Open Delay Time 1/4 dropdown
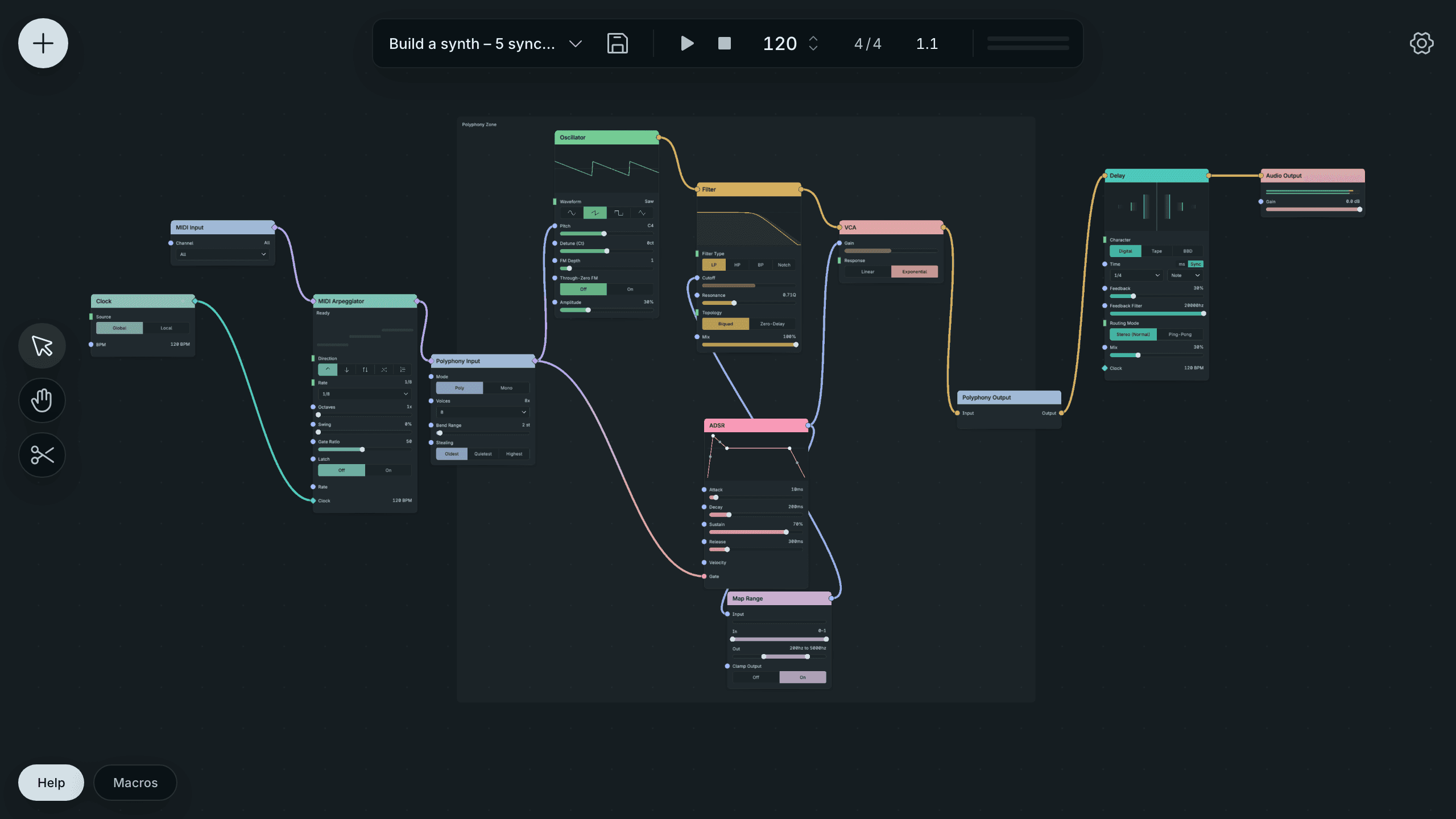The height and width of the screenshot is (819, 1456). click(x=1136, y=275)
